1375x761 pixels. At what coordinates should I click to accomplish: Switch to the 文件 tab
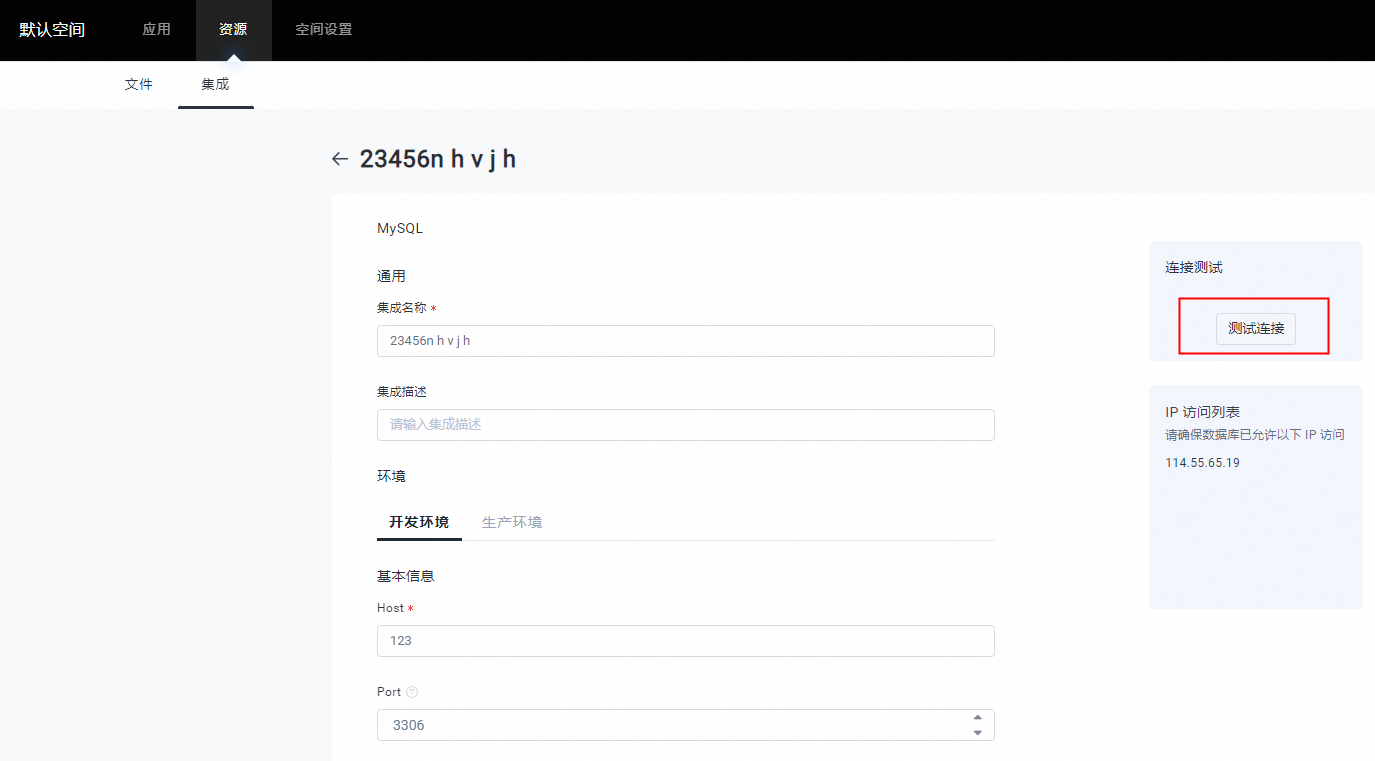point(139,84)
